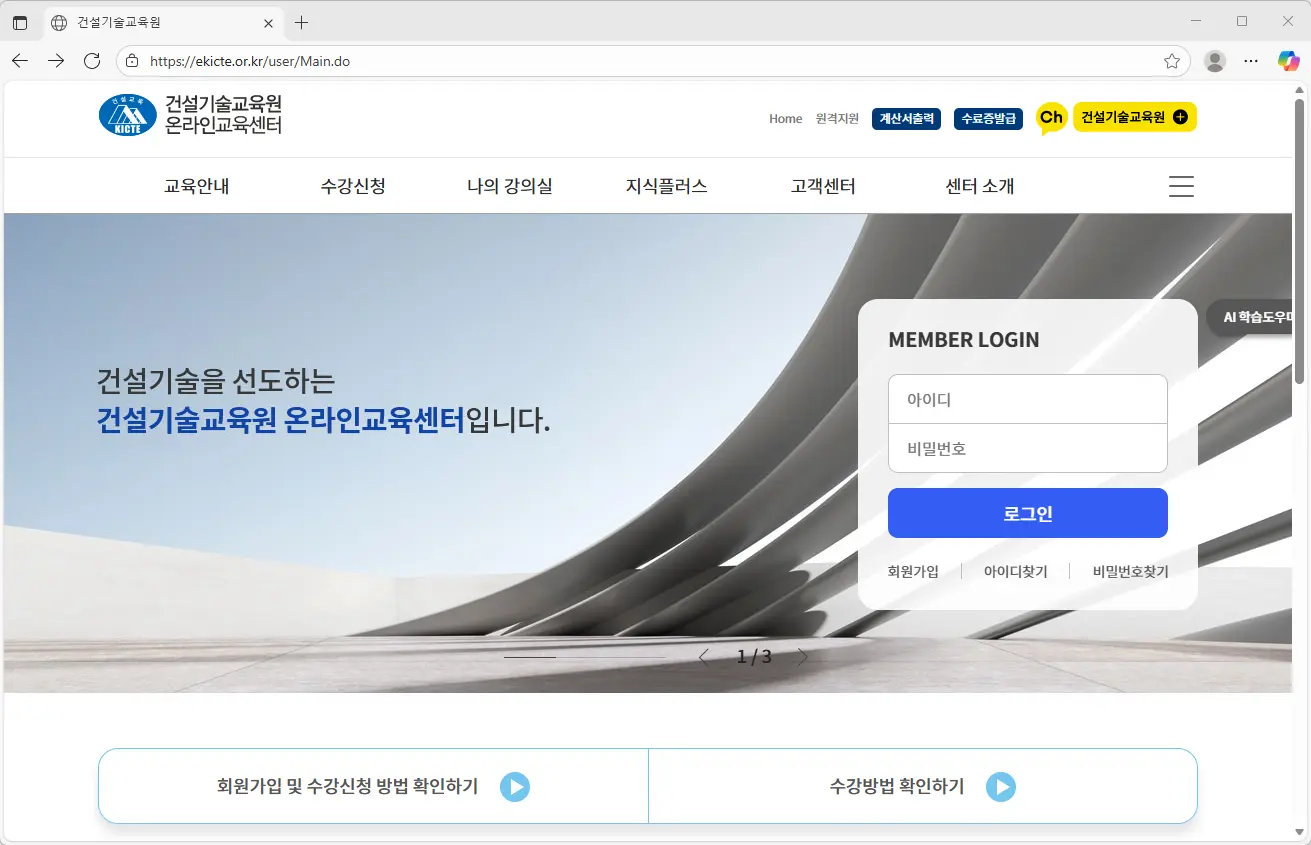
Task: Play the 수강방법 확인하기 video
Action: (x=1001, y=787)
